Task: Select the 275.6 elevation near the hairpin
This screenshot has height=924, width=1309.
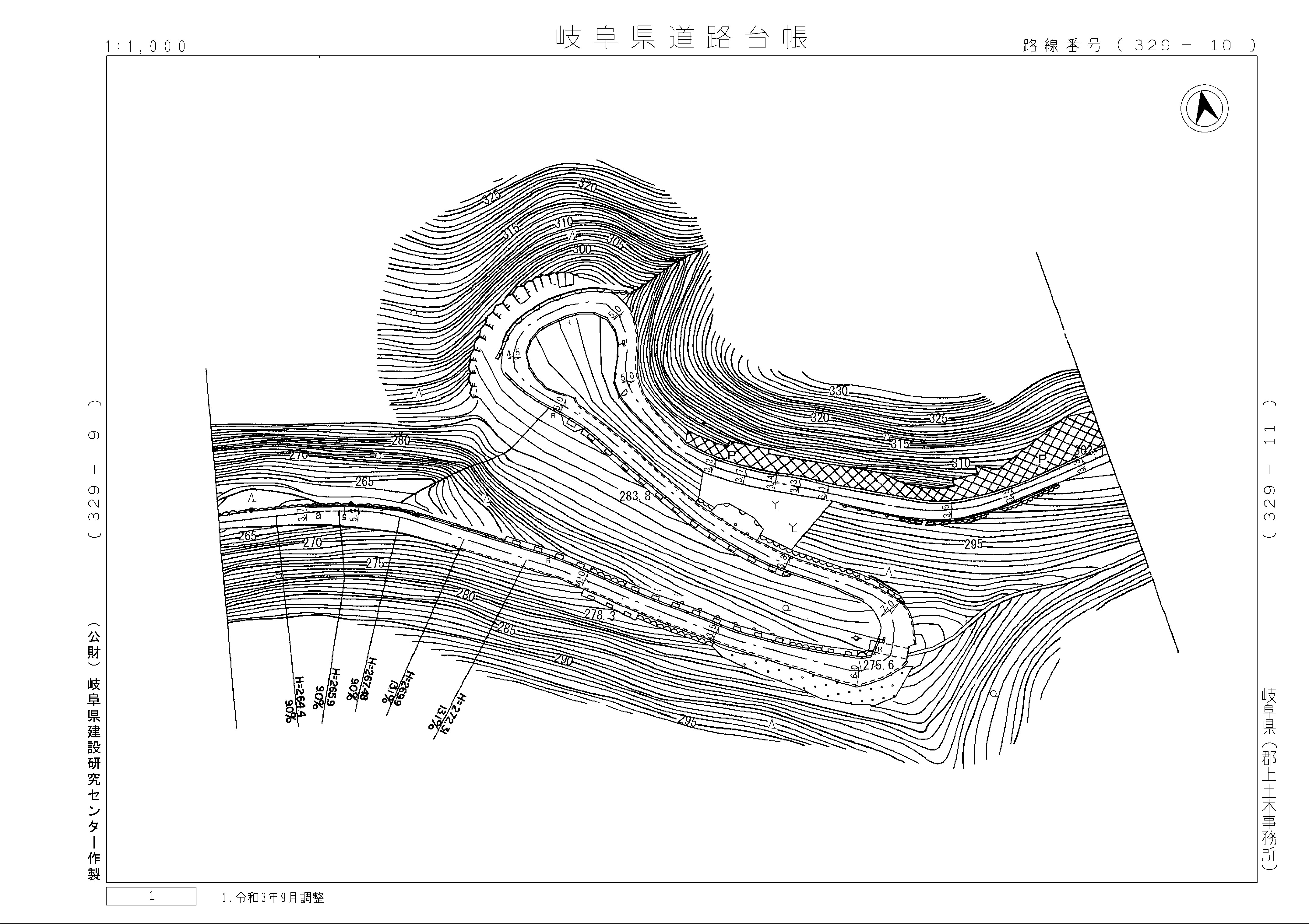Action: [x=878, y=665]
